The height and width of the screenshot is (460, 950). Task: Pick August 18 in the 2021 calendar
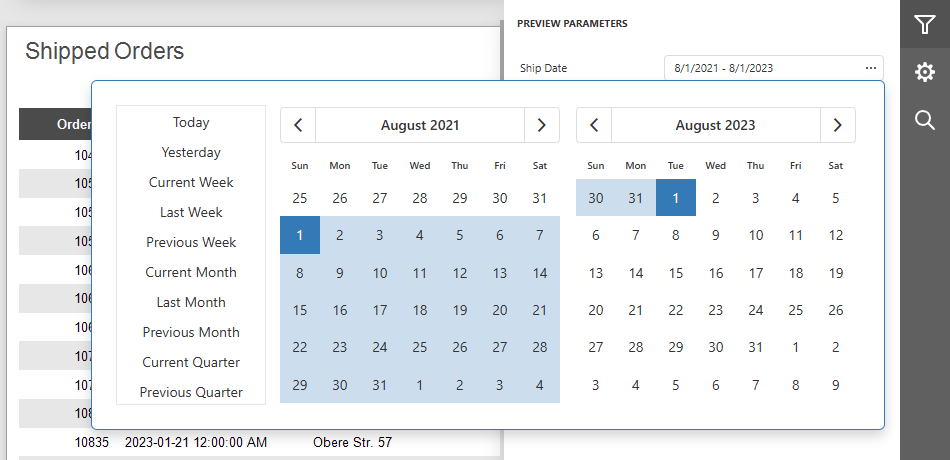(420, 310)
